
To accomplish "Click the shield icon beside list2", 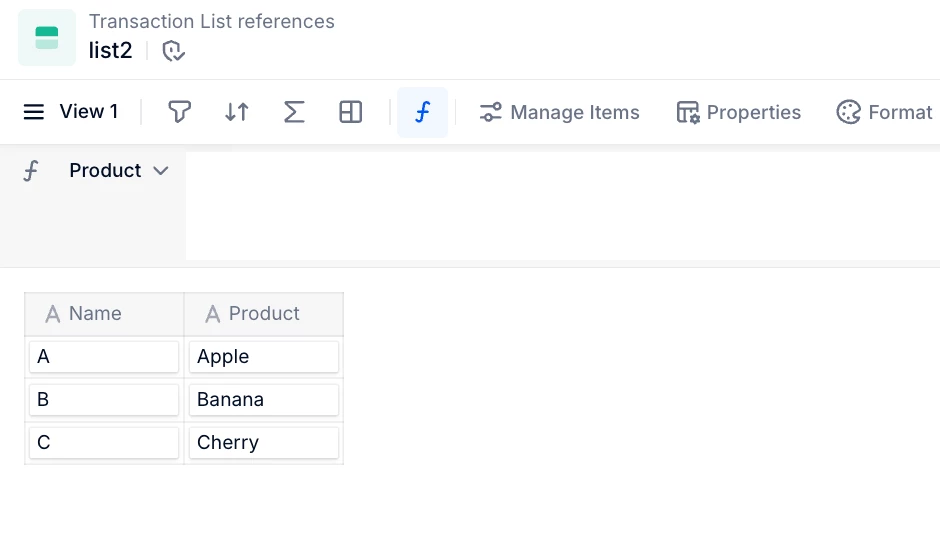I will pos(174,51).
